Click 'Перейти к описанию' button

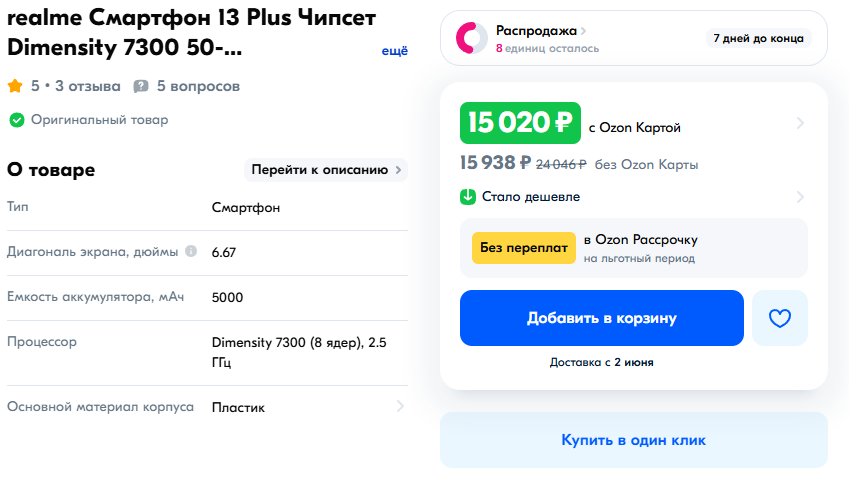coord(326,170)
